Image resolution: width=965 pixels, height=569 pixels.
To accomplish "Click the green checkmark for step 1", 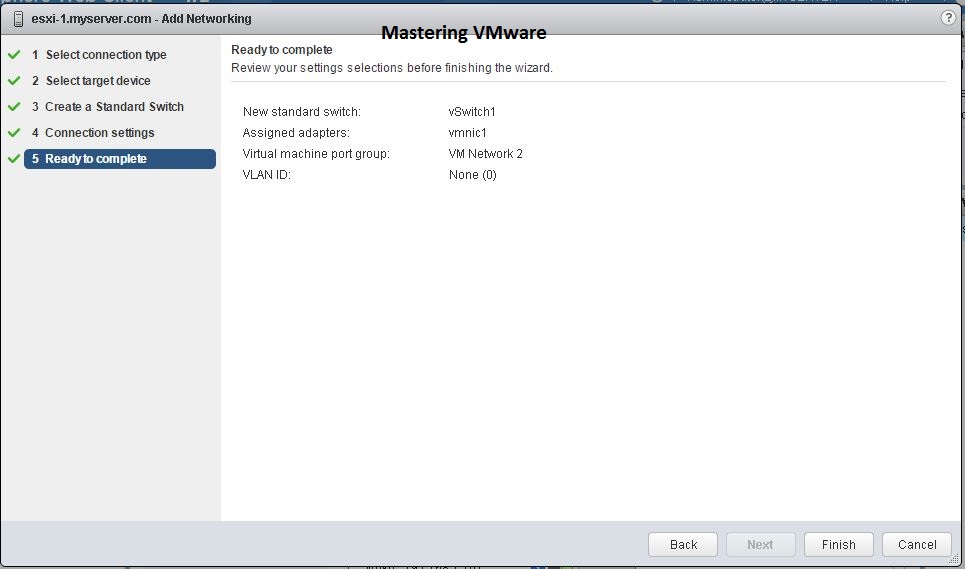I will (14, 55).
